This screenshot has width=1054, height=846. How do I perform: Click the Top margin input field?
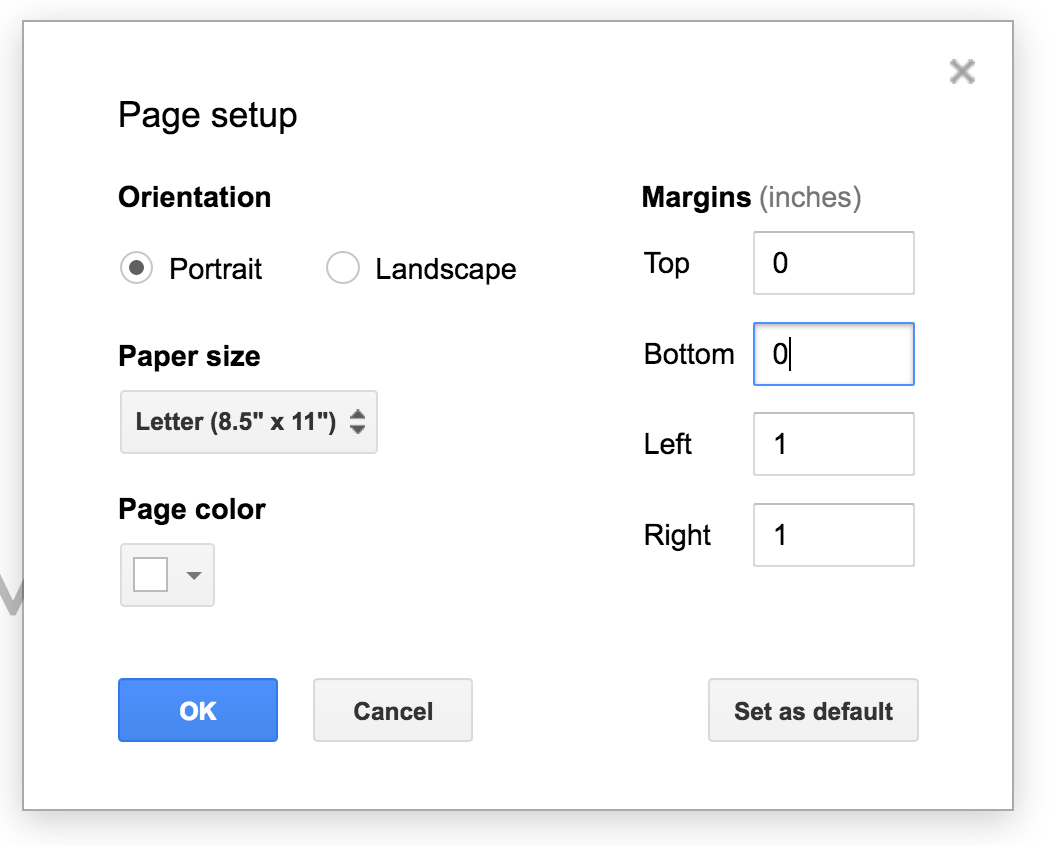[833, 263]
